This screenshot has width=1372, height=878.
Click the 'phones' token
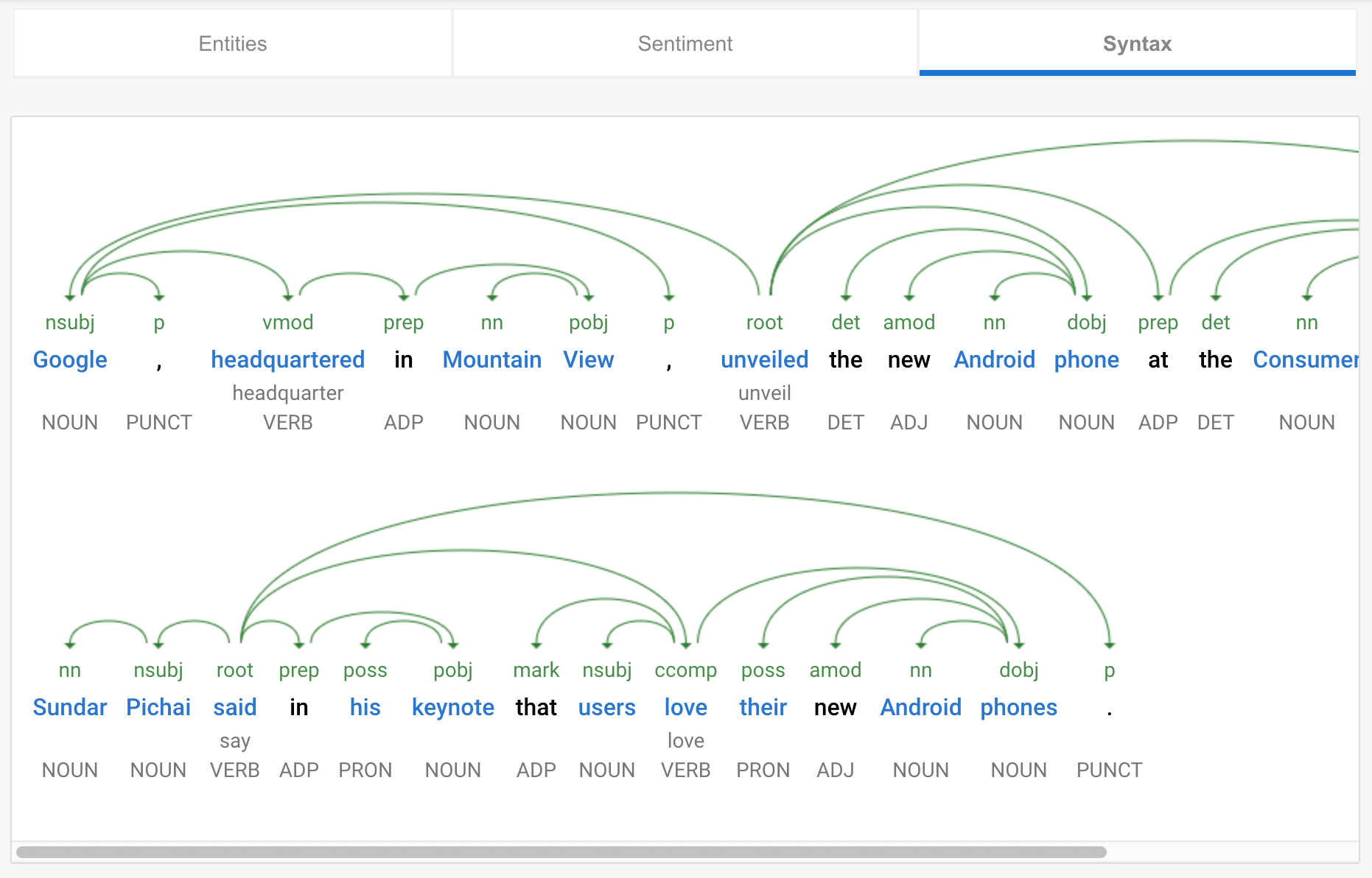(1018, 707)
